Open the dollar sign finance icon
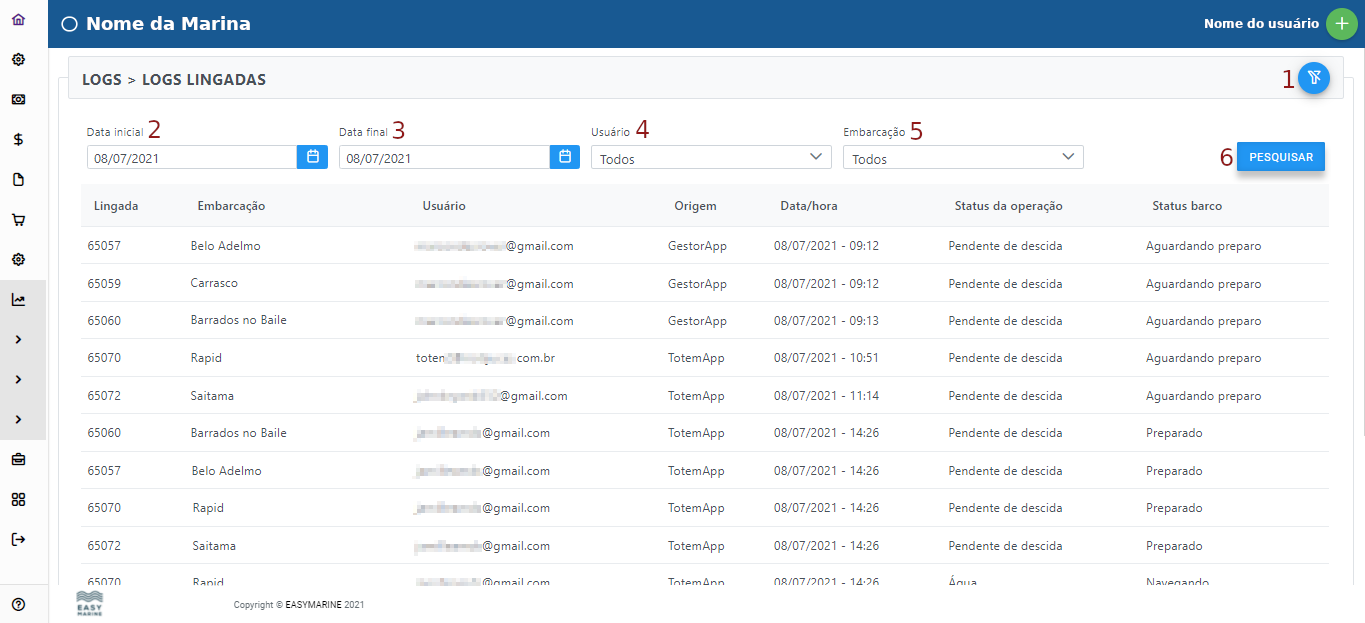The height and width of the screenshot is (623, 1365). pyautogui.click(x=18, y=140)
